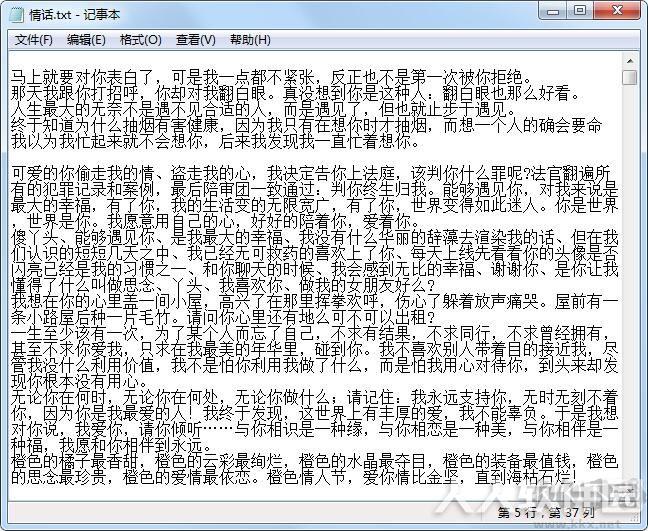Click the line starting 种福，我愿和你相伴
The height and width of the screenshot is (531, 648).
[x=111, y=445]
